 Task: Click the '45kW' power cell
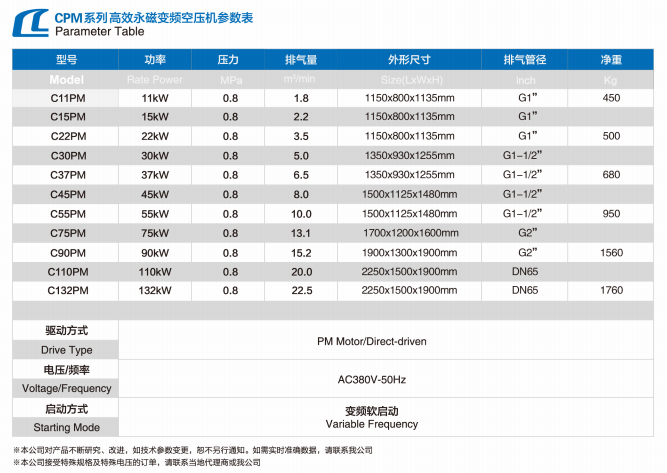tap(155, 194)
